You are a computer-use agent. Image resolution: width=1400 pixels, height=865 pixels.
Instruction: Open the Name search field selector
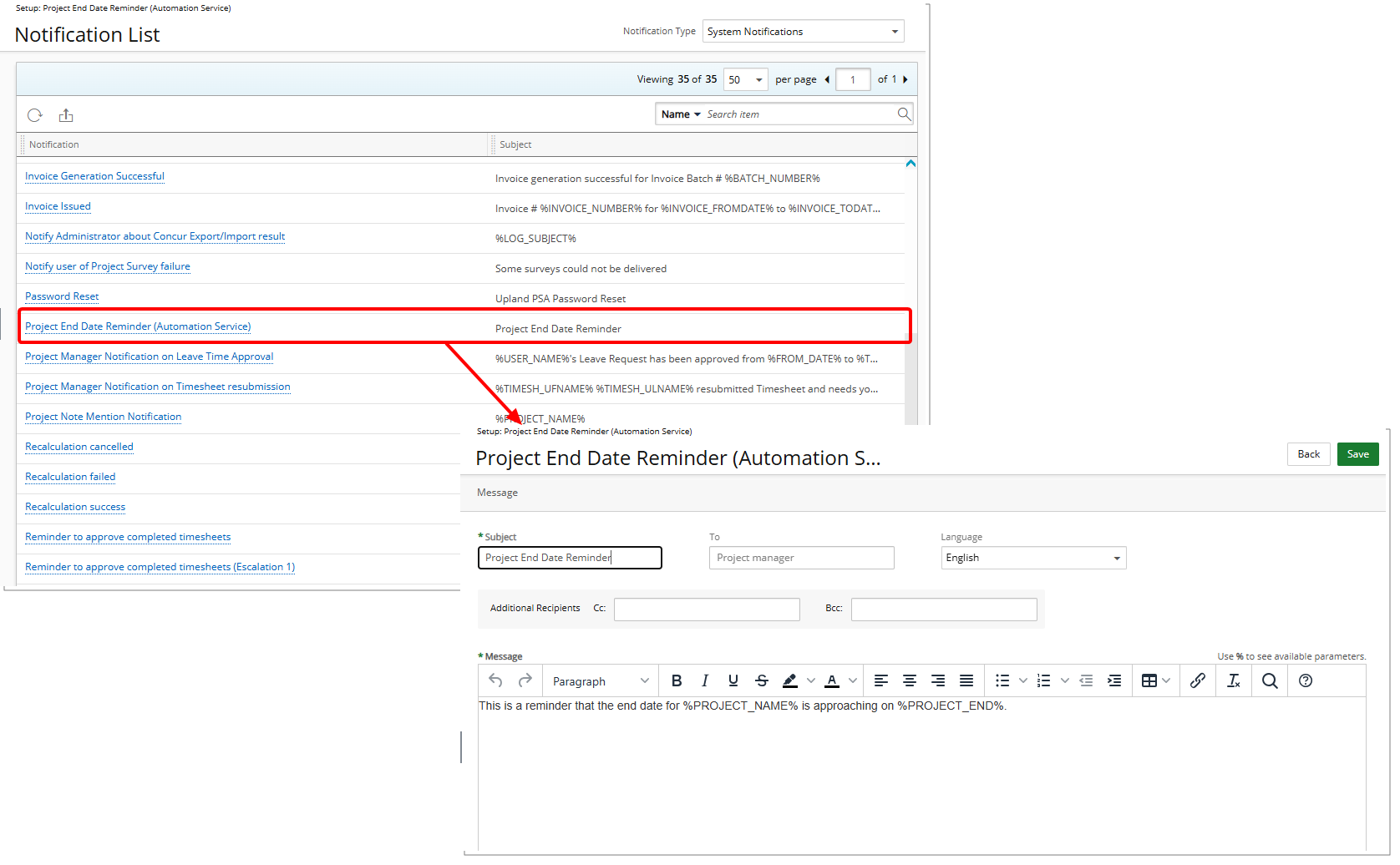(x=680, y=114)
